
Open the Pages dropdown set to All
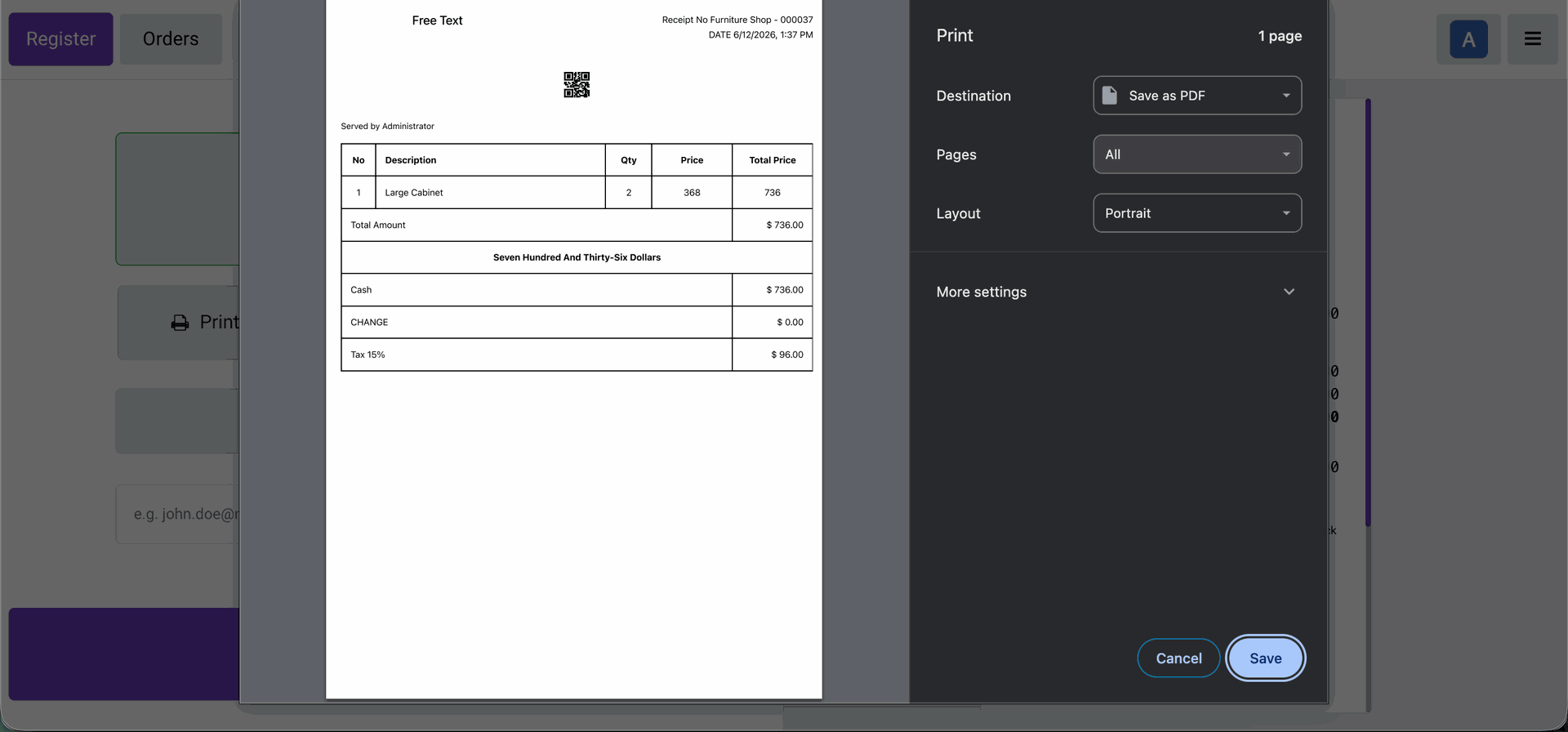[1197, 154]
